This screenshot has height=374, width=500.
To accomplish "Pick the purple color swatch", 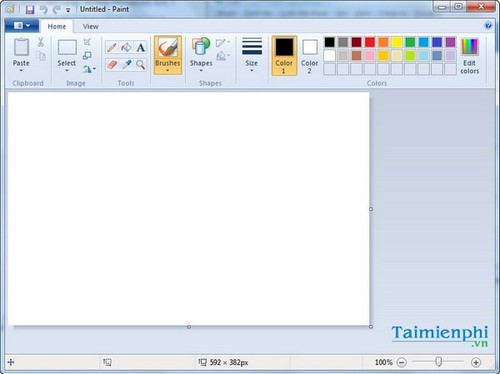I will click(x=450, y=42).
